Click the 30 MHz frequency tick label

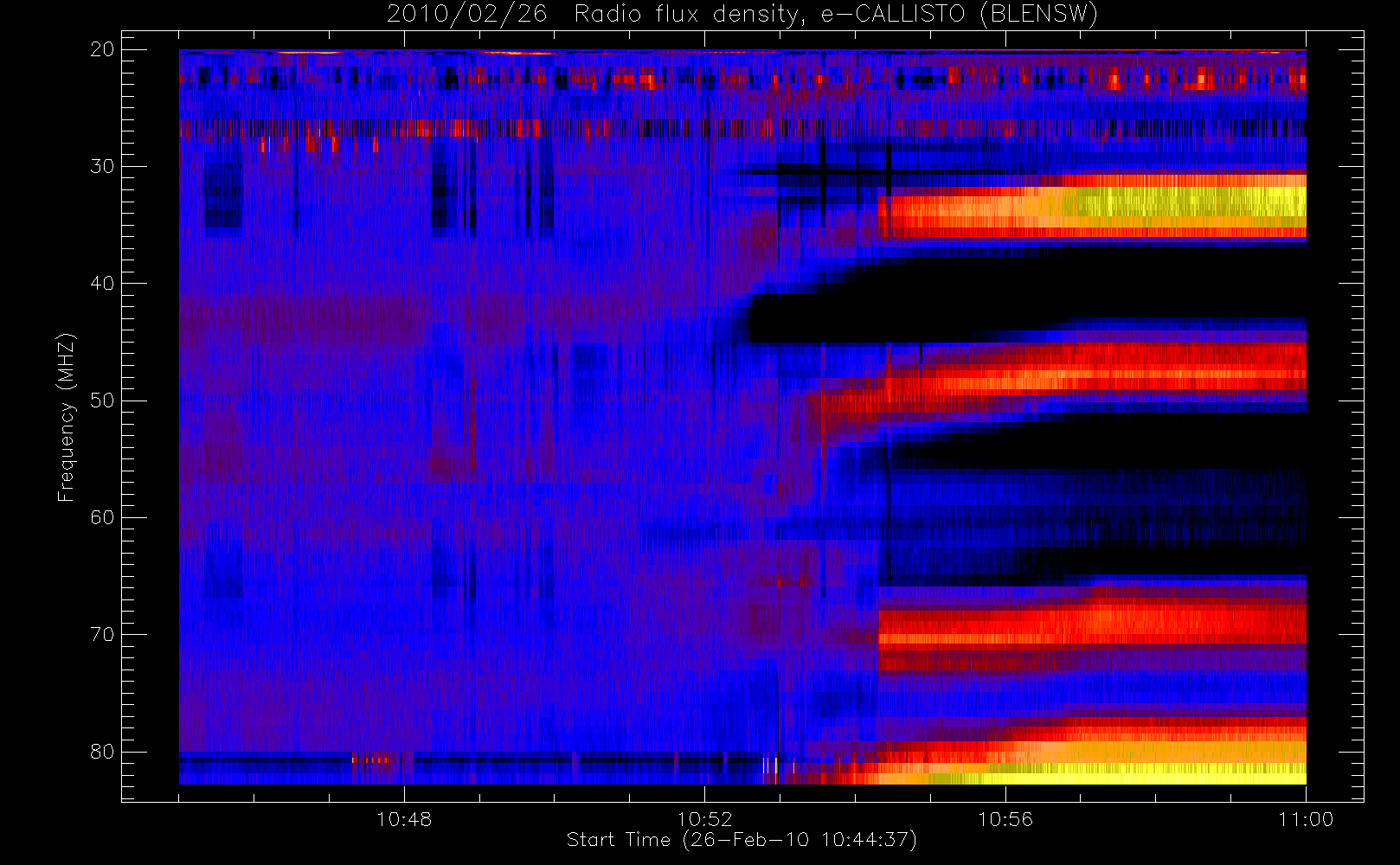[102, 166]
